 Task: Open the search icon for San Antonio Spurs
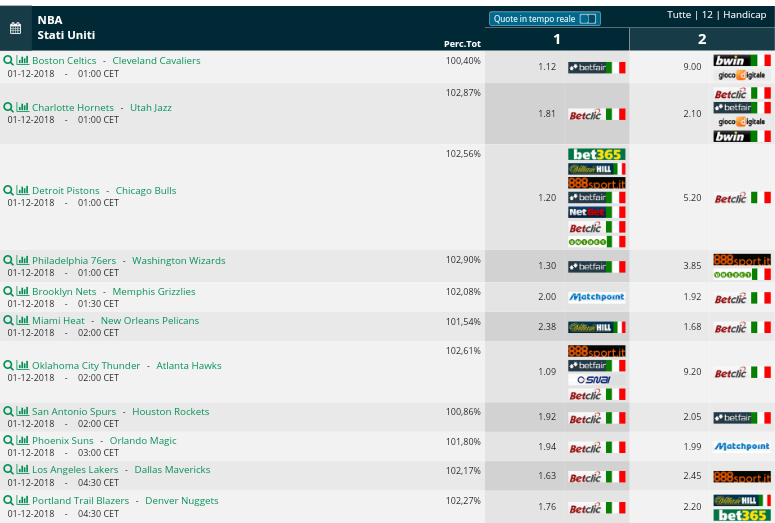tap(8, 411)
